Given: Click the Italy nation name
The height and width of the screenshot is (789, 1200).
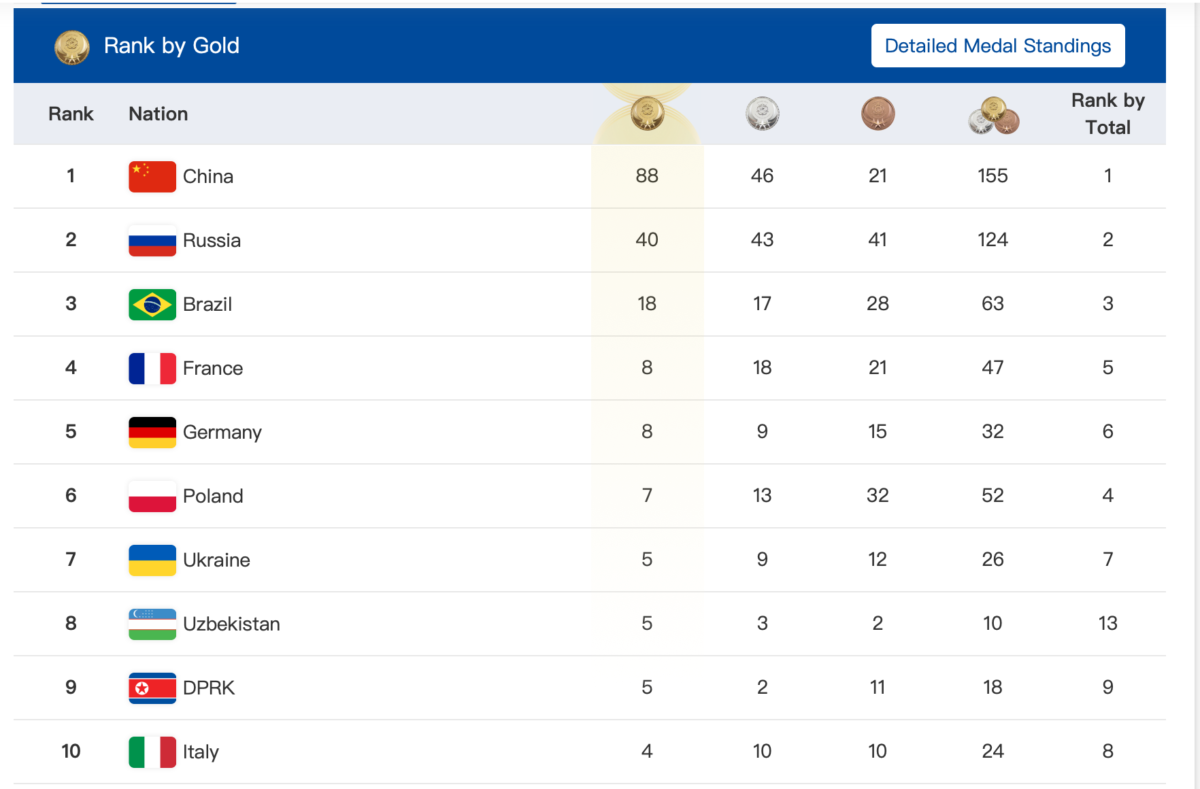Looking at the screenshot, I should click(201, 752).
